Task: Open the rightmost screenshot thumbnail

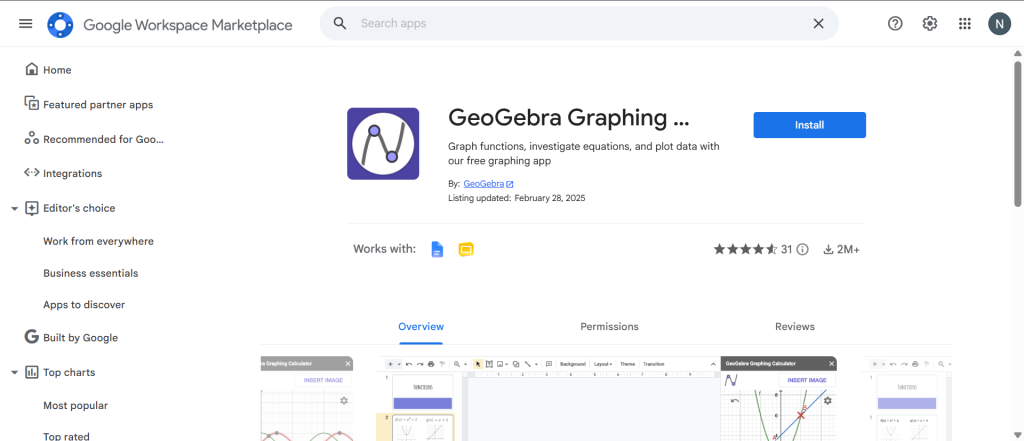Action: 908,399
